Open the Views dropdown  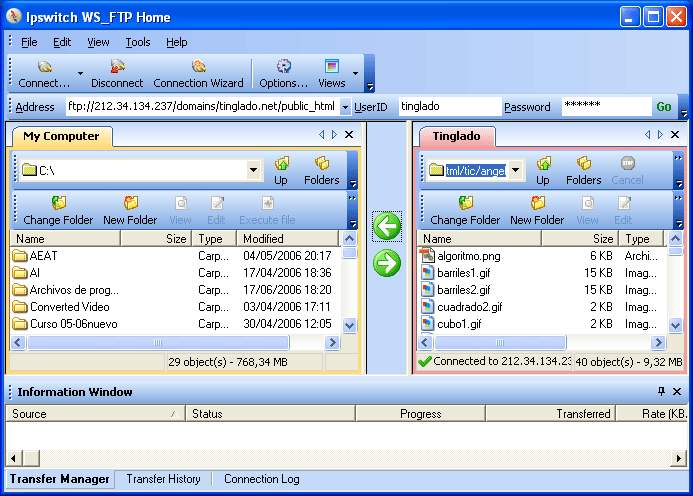[332, 73]
